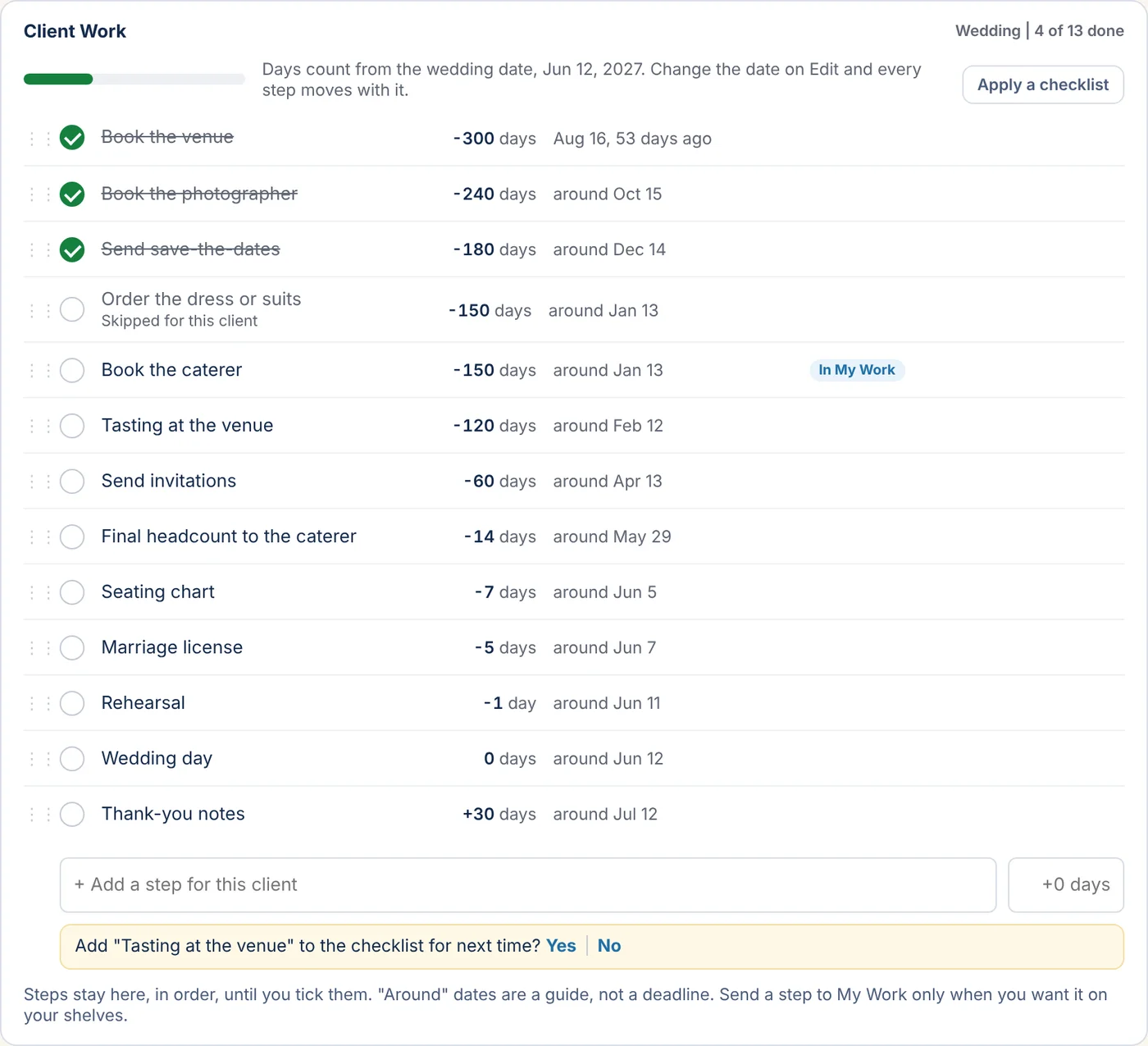The width and height of the screenshot is (1148, 1046).
Task: Check off the Wedding day step
Action: pos(72,759)
